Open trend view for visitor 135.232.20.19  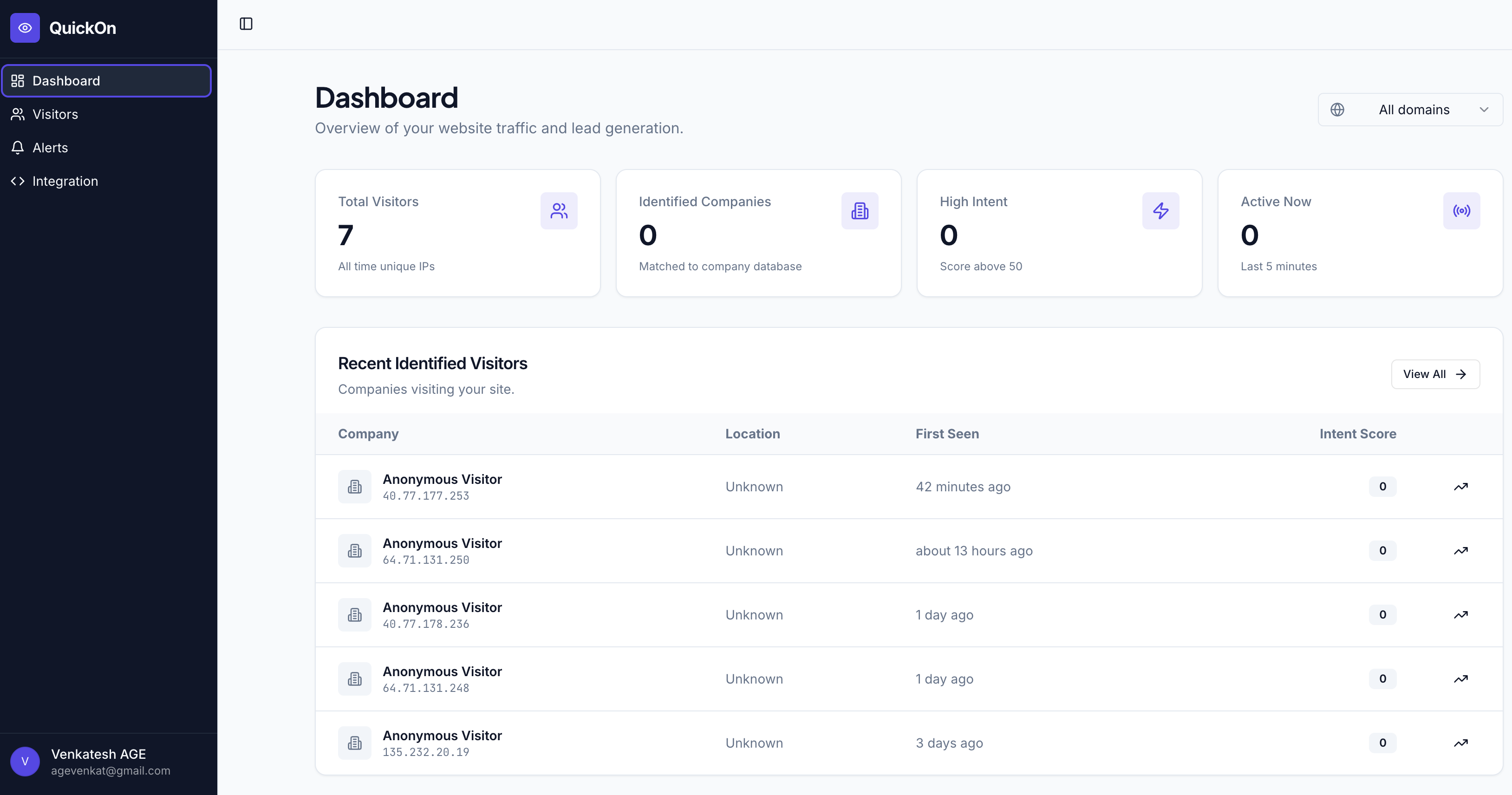pyautogui.click(x=1461, y=743)
